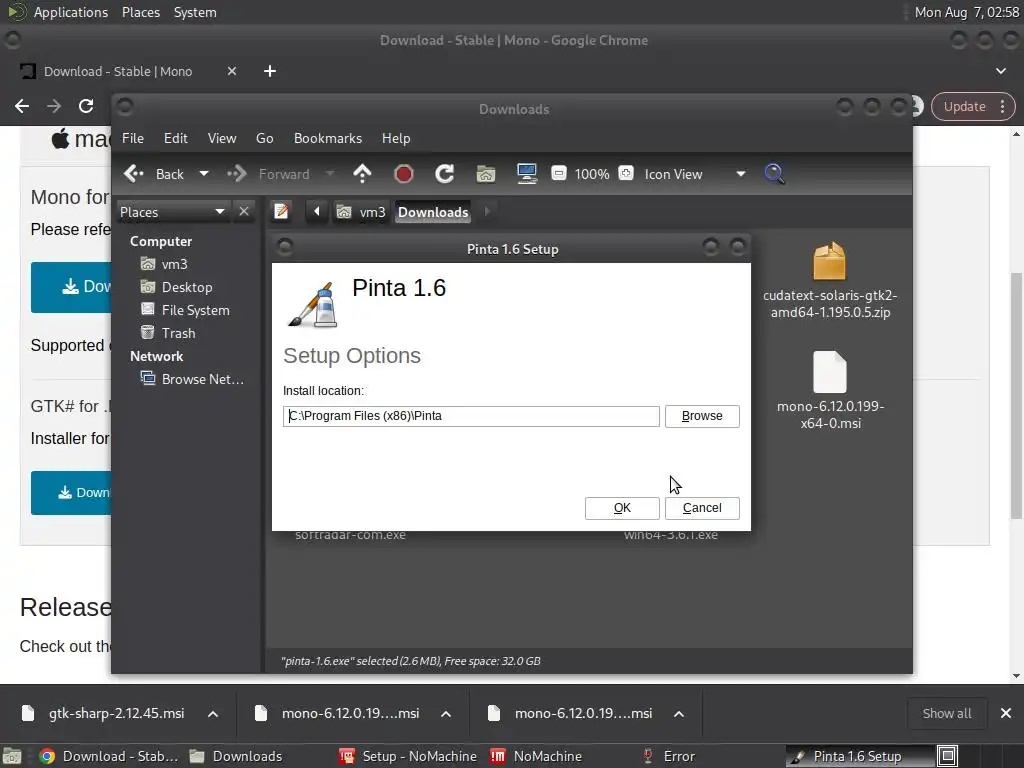Open the Home folder toolbar icon
This screenshot has width=1024, height=768.
[x=486, y=174]
